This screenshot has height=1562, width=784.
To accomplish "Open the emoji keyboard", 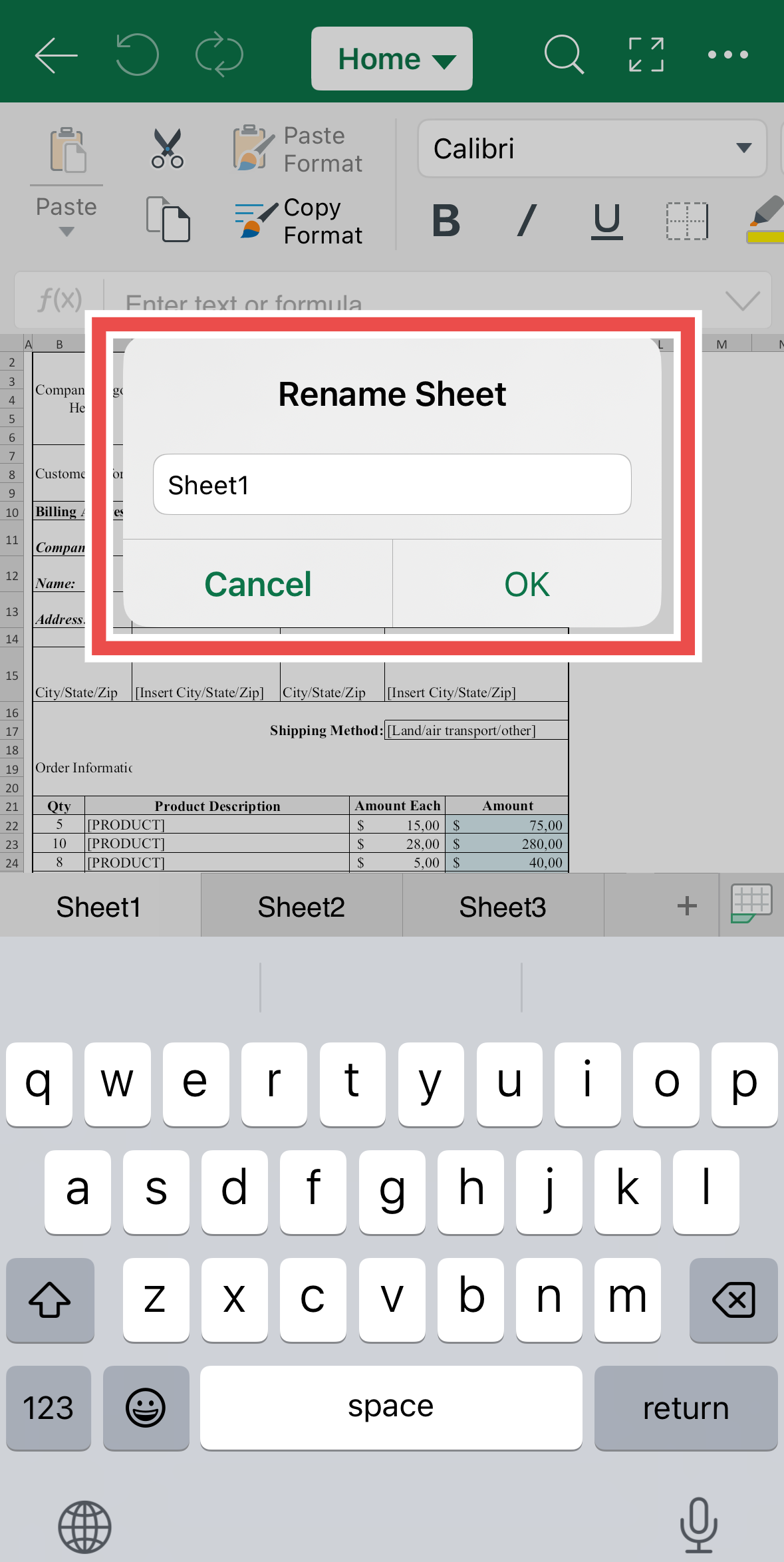I will pyautogui.click(x=146, y=1408).
